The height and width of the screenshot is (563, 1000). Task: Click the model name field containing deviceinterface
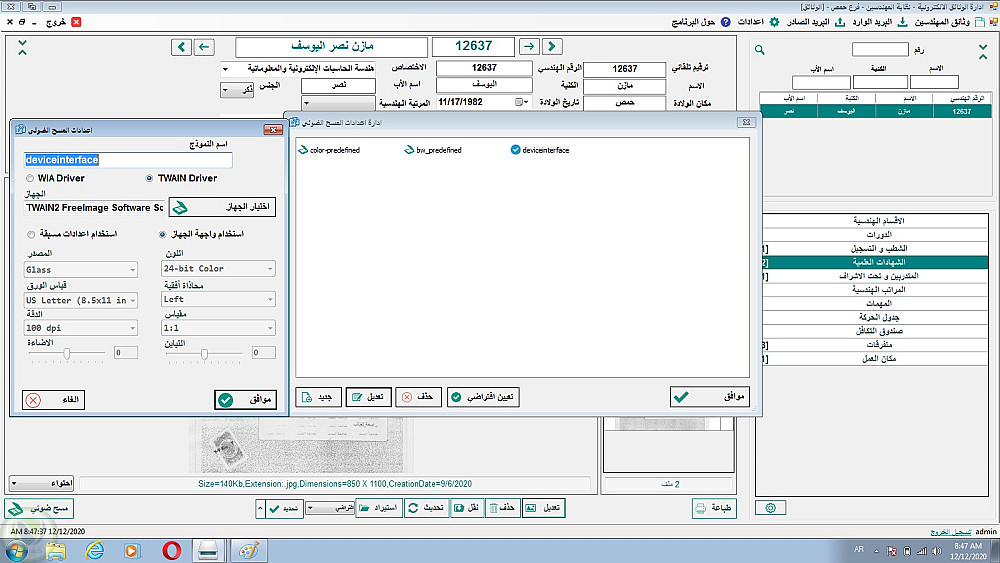128,160
